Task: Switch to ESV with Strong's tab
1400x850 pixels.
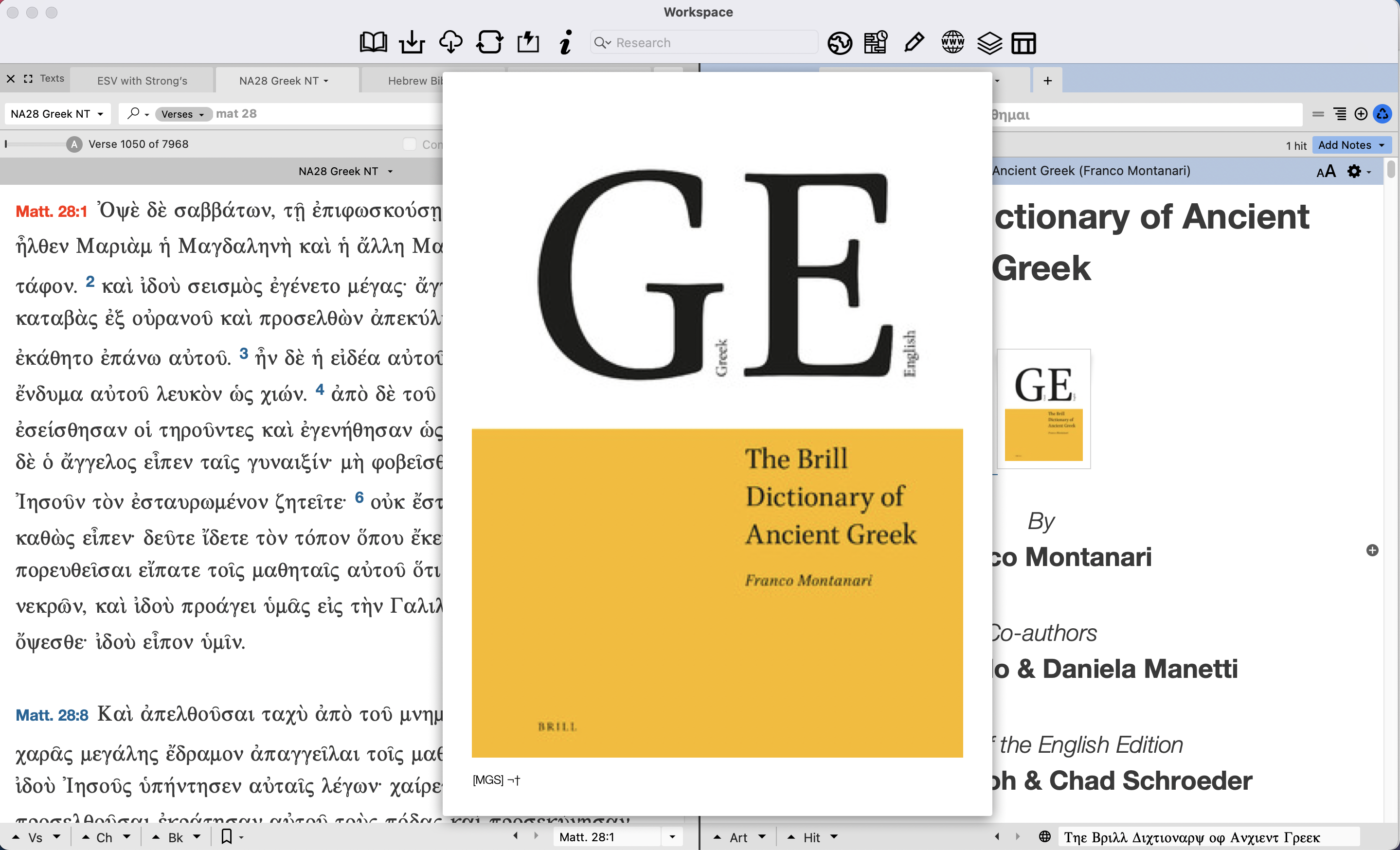Action: (x=142, y=81)
